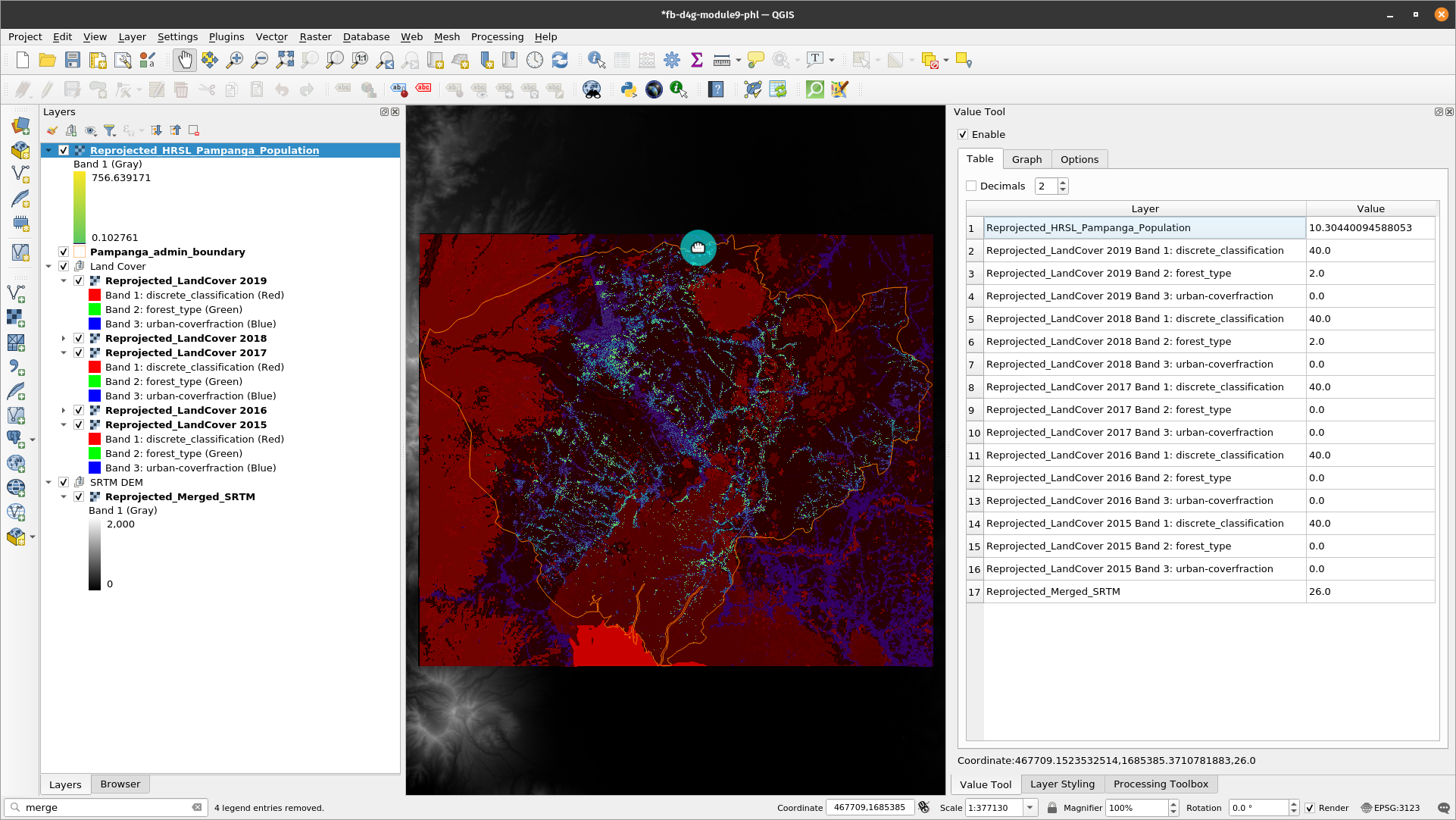Toggle the render lock icon next to Scale

click(1052, 808)
